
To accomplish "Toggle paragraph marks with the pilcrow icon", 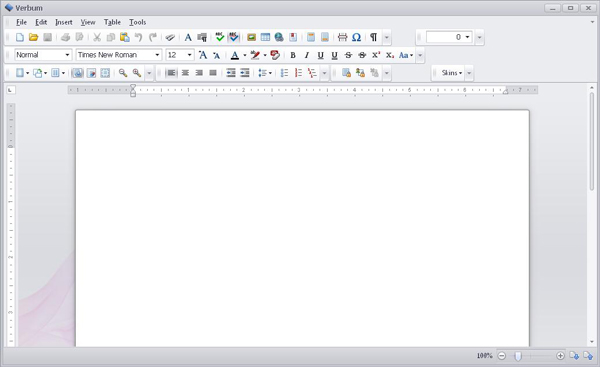I will (373, 37).
